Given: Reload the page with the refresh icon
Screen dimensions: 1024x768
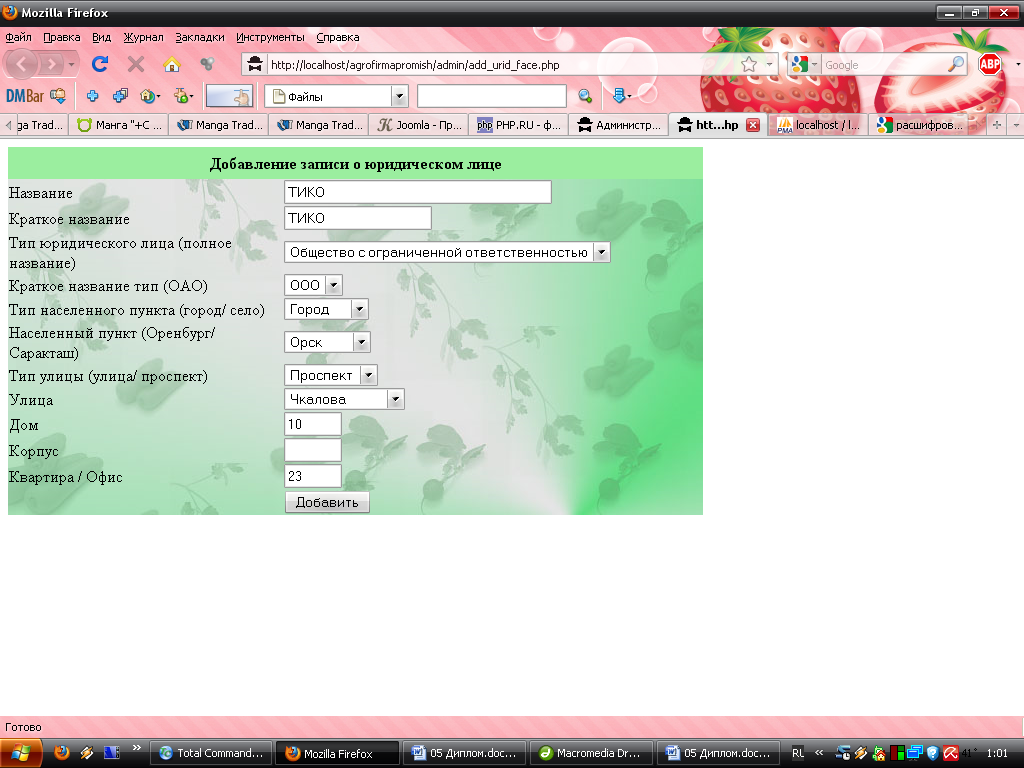Looking at the screenshot, I should click(x=100, y=64).
